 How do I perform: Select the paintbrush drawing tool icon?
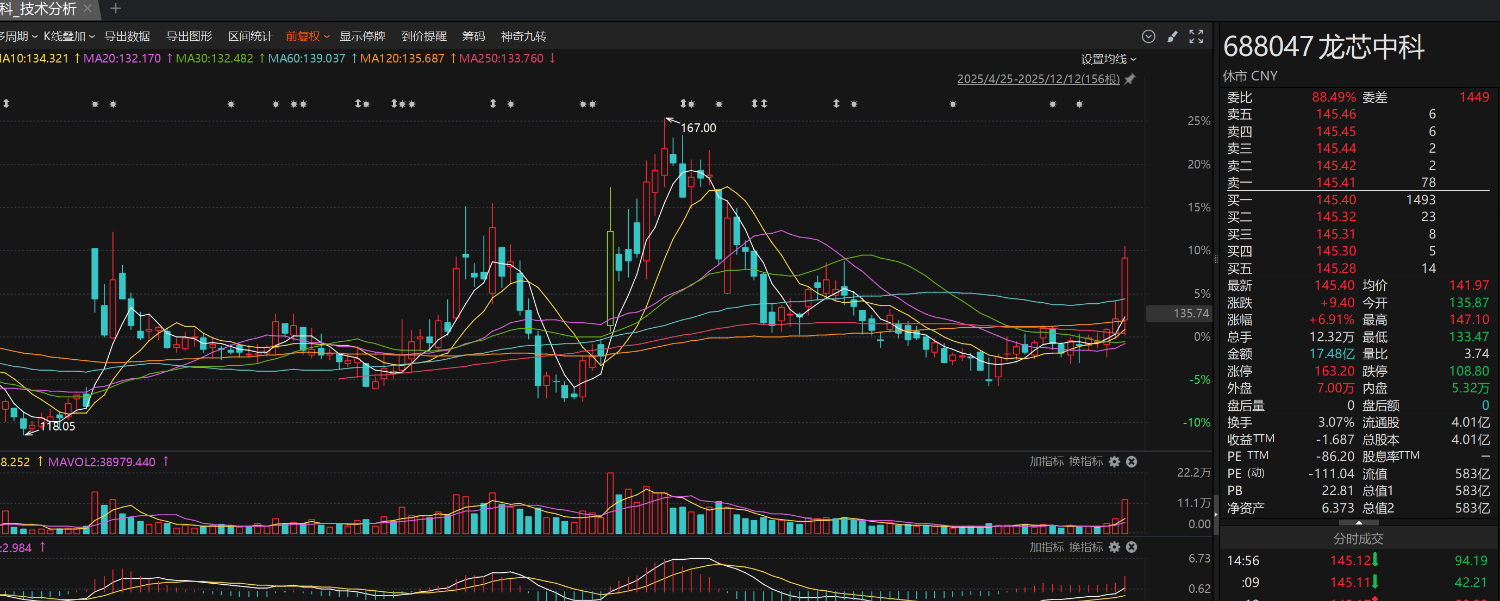coord(1173,37)
